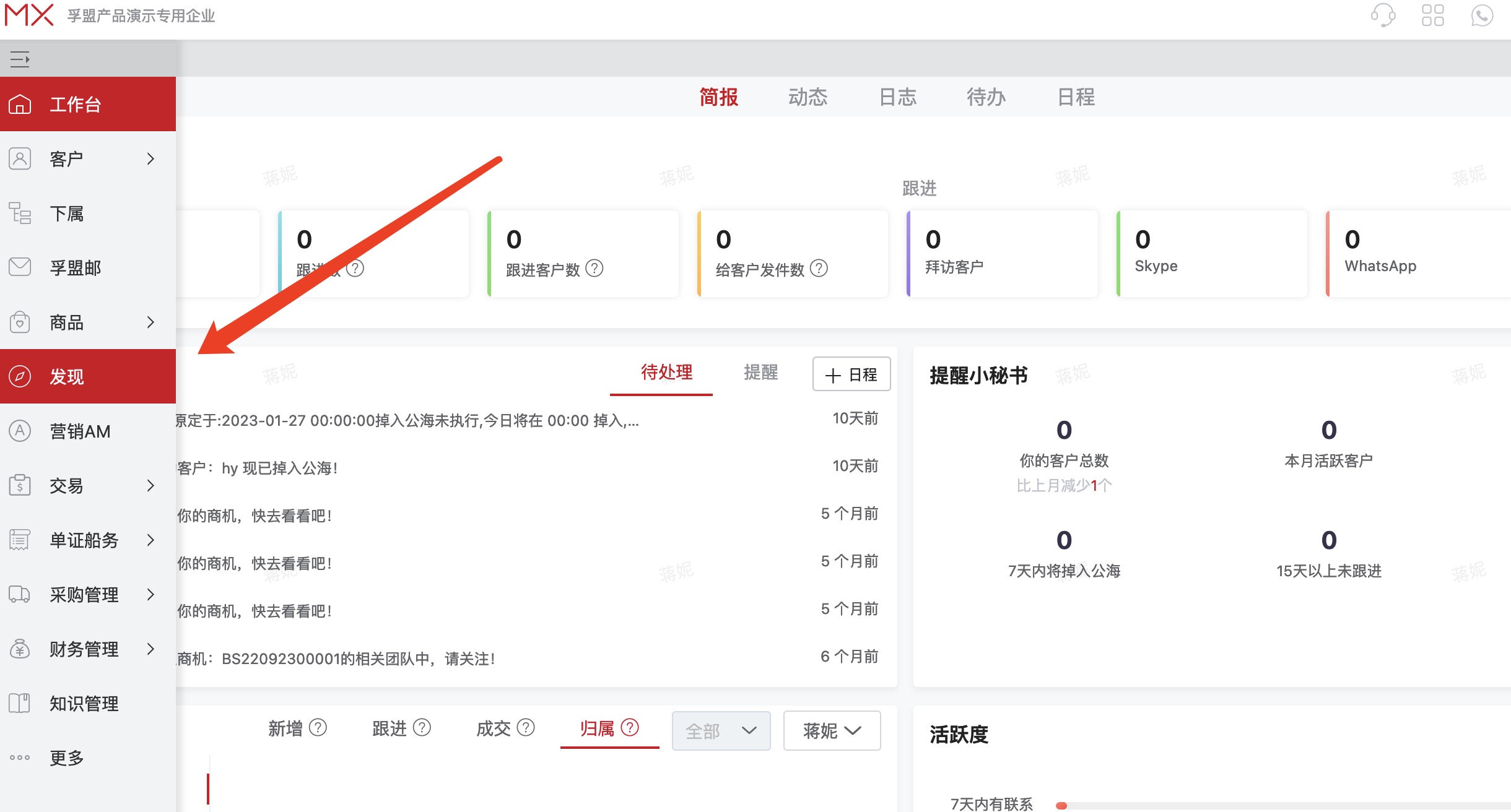Select the 下属 sidebar icon
1511x812 pixels.
(19, 213)
